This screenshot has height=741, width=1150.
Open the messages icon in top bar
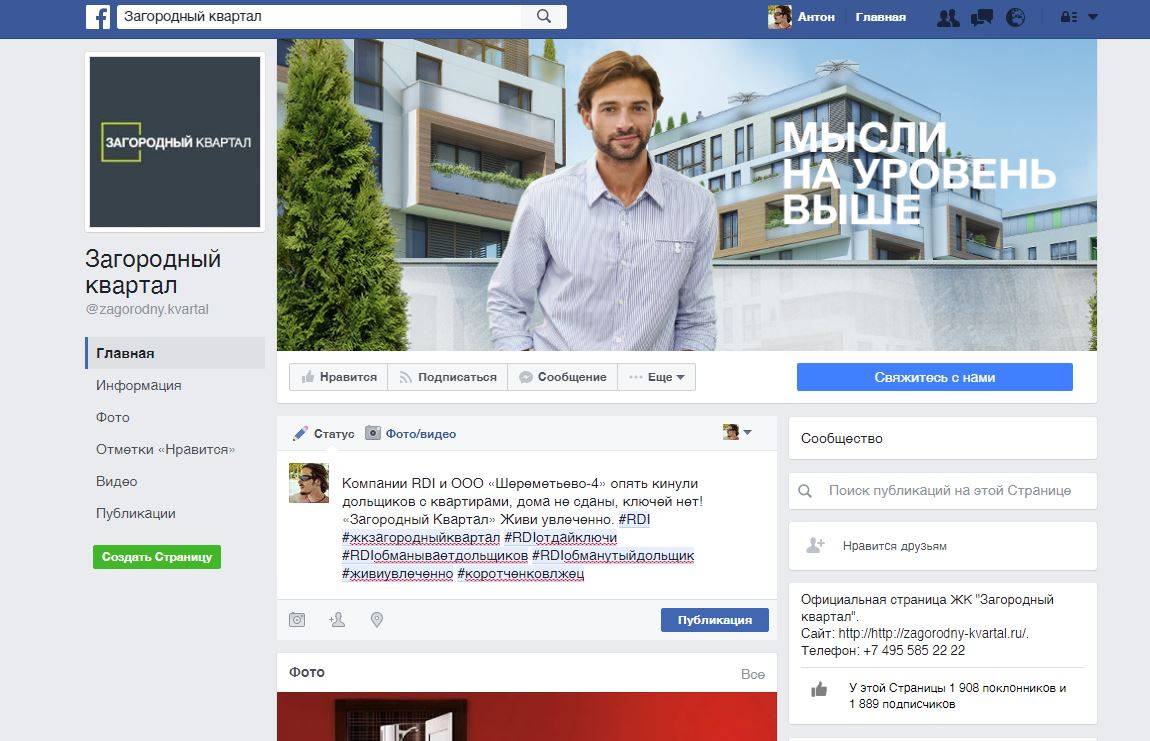point(981,17)
